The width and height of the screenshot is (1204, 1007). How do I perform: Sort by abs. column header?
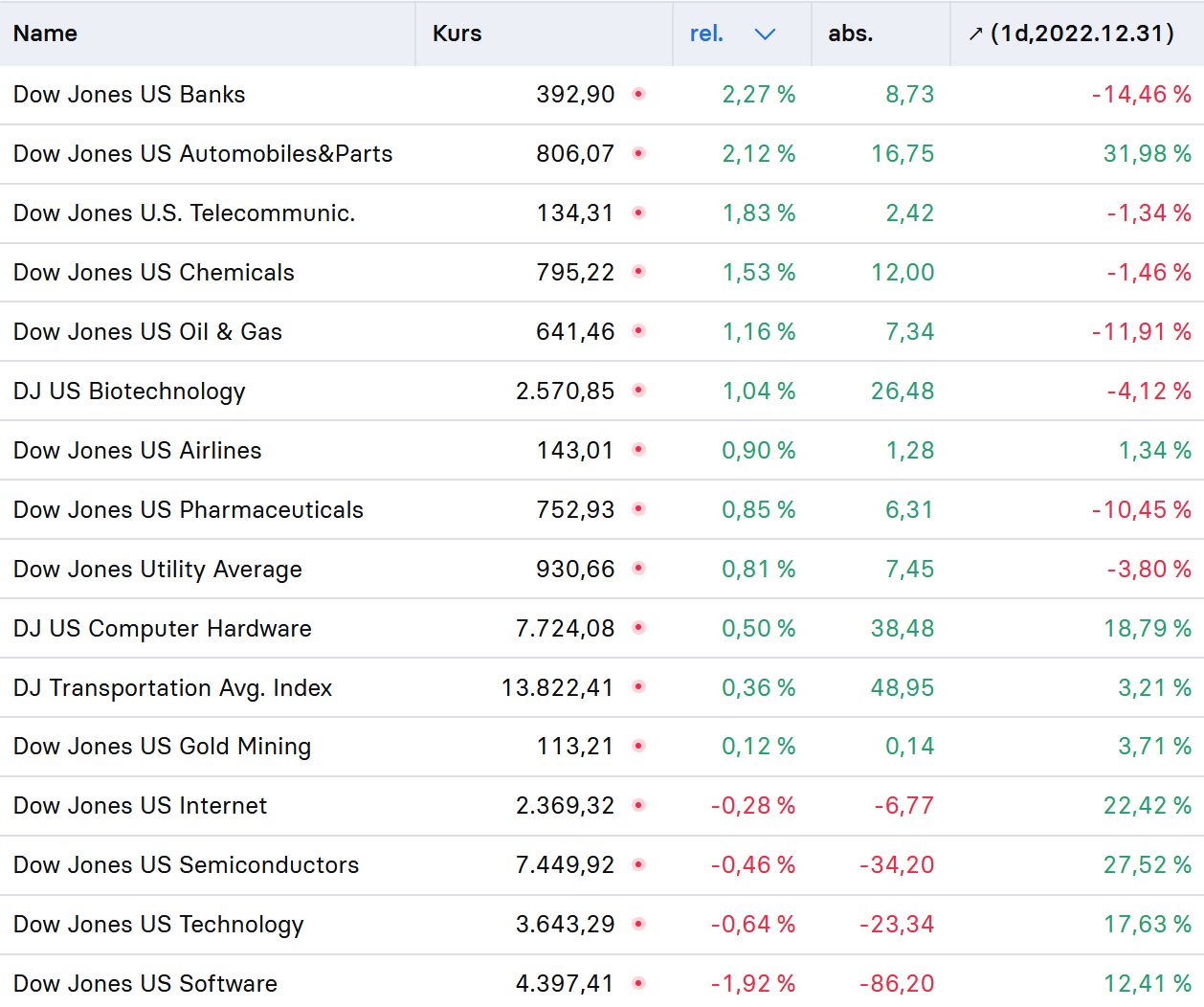coord(850,34)
